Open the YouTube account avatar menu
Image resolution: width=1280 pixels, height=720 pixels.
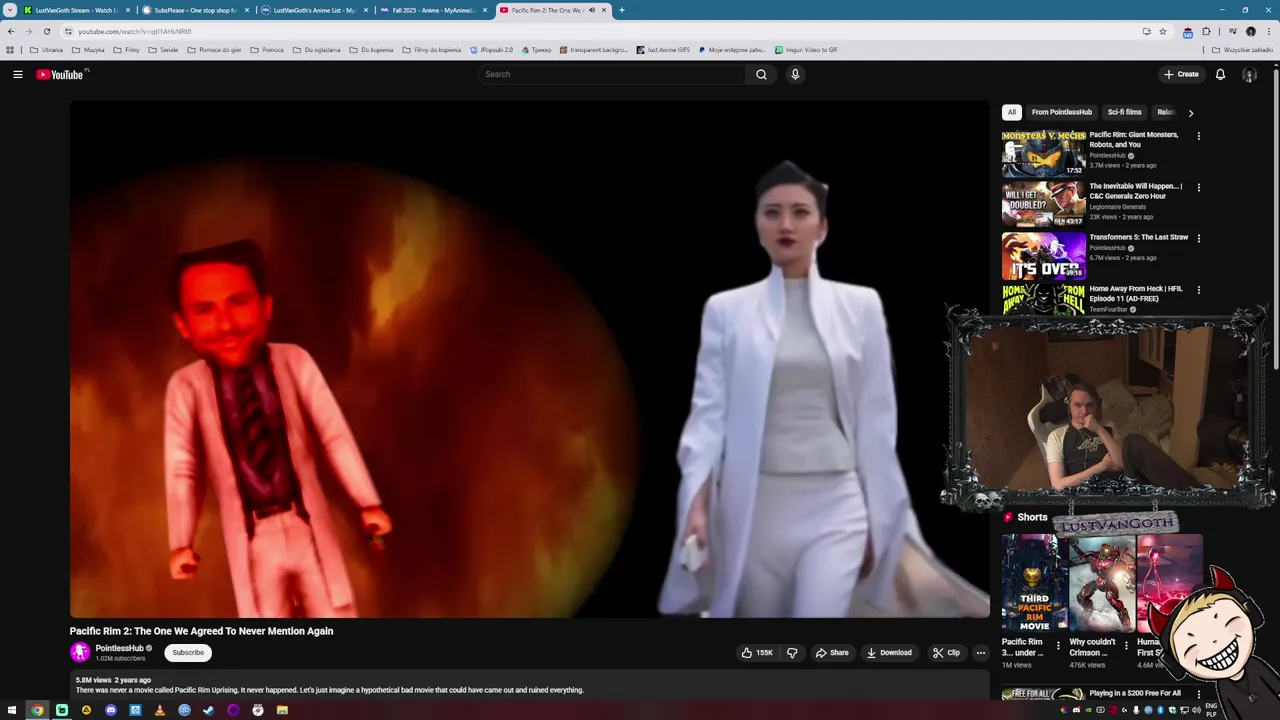pos(1249,74)
